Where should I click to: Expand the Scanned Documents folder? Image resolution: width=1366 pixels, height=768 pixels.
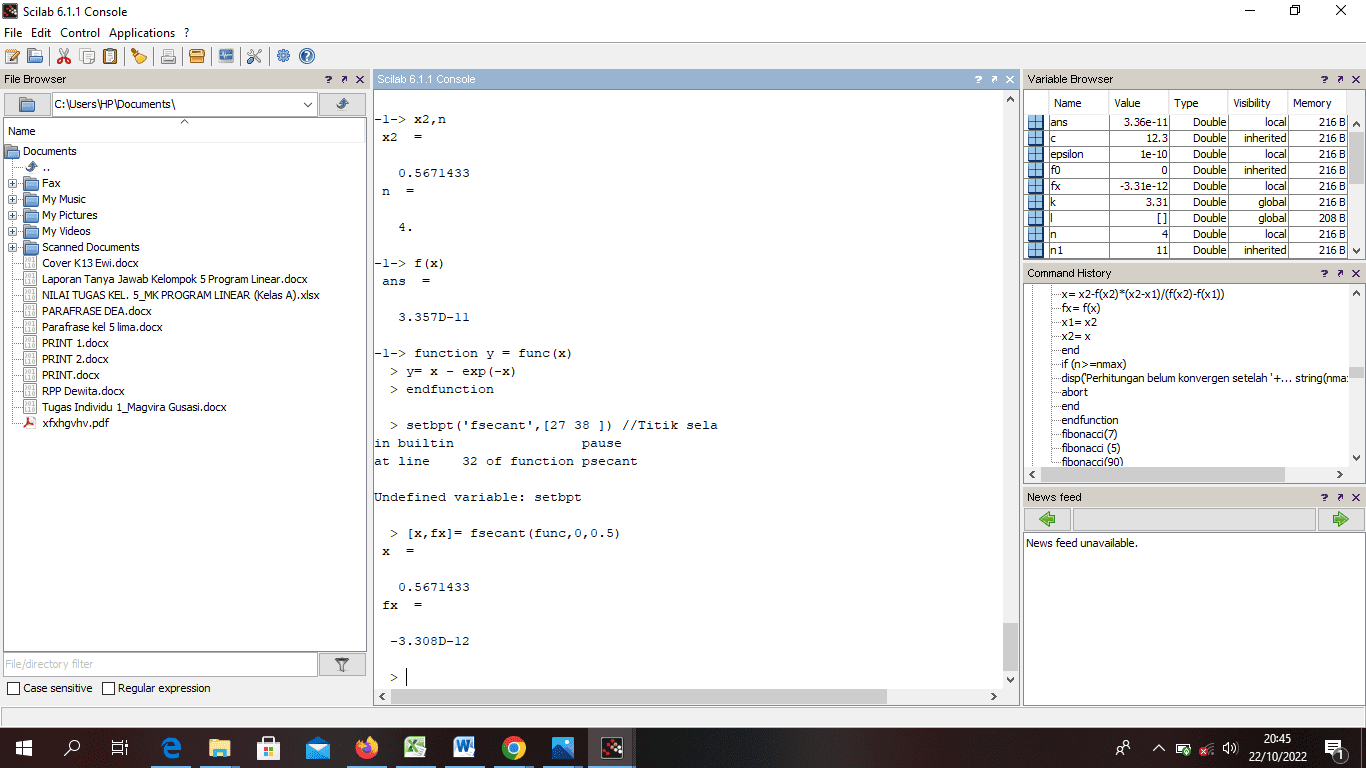(12, 247)
